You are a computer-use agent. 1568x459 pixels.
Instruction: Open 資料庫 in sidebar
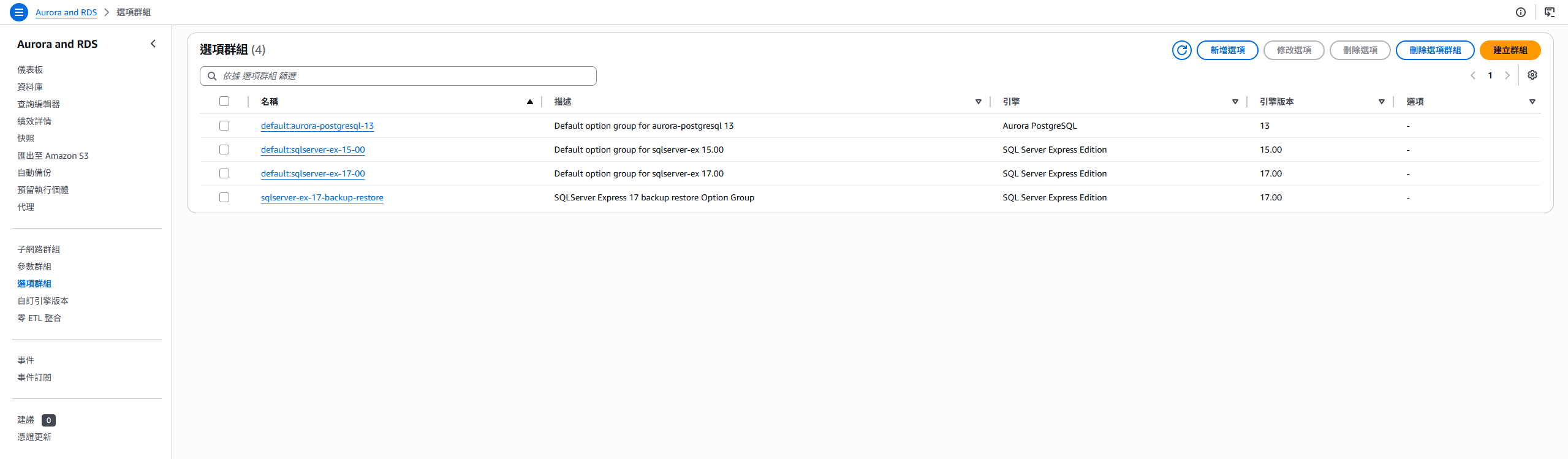point(30,87)
